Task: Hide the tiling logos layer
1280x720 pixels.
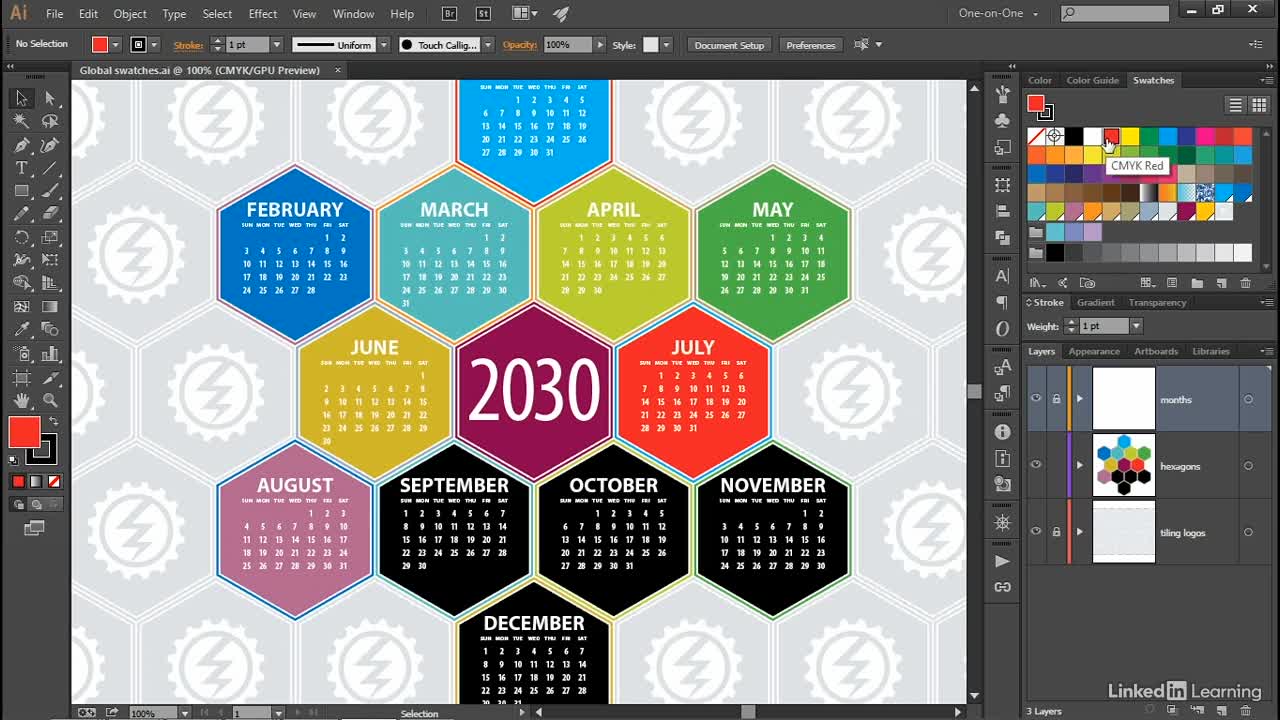Action: [x=1036, y=532]
